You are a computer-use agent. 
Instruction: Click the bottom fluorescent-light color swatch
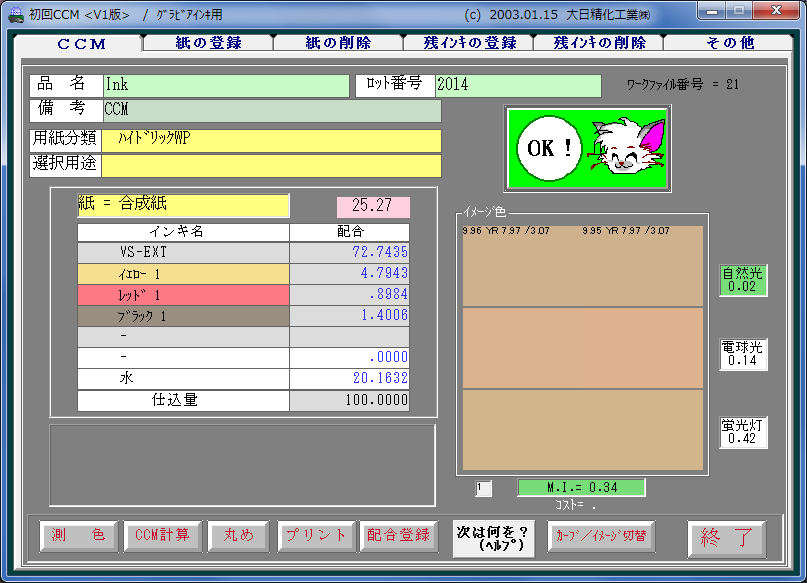coord(583,430)
